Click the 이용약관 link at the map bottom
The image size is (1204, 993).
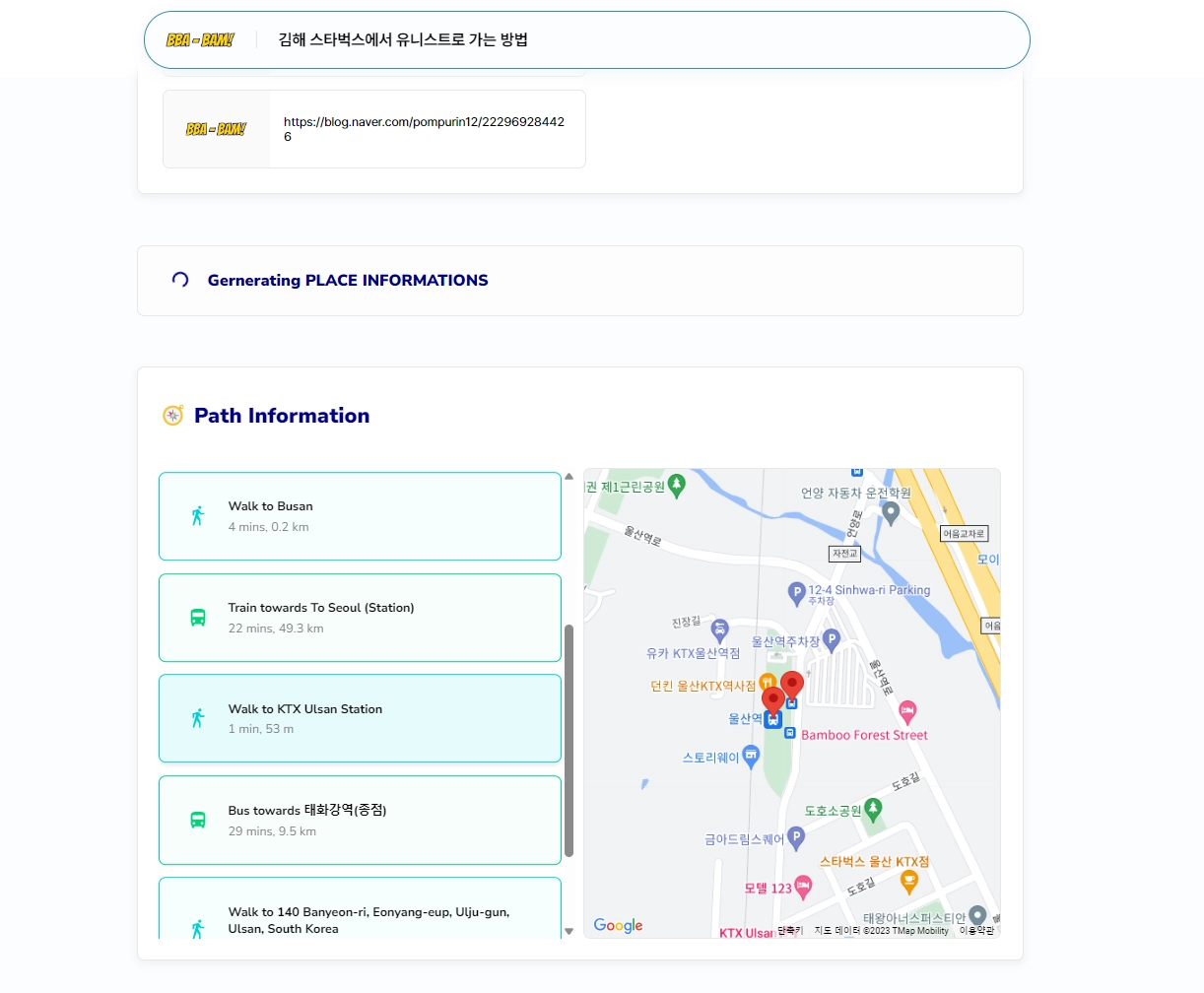(976, 931)
